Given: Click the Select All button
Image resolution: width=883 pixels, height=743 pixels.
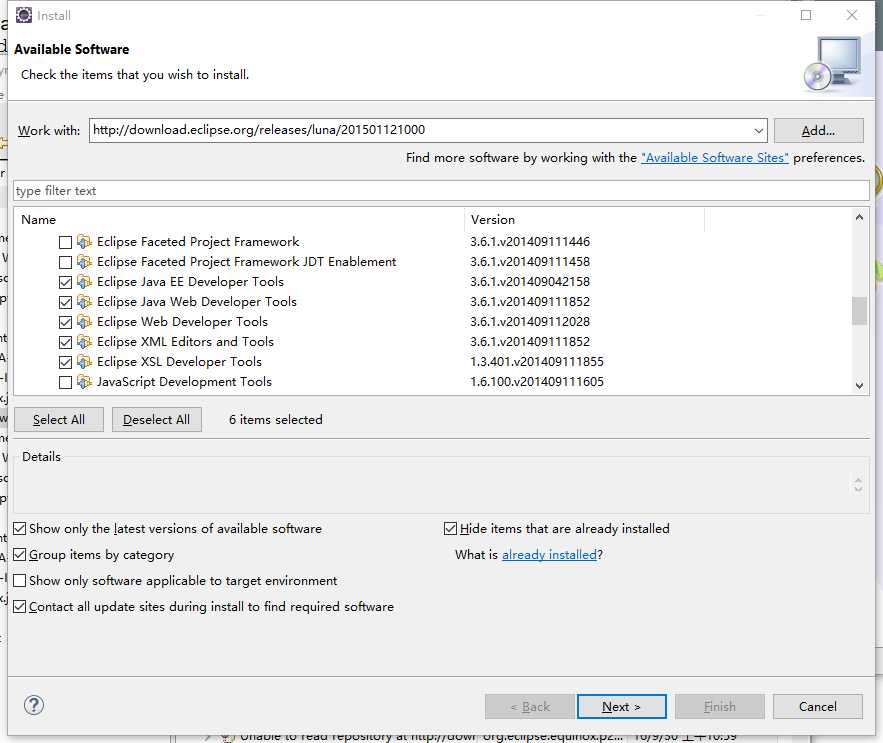Looking at the screenshot, I should [x=59, y=420].
